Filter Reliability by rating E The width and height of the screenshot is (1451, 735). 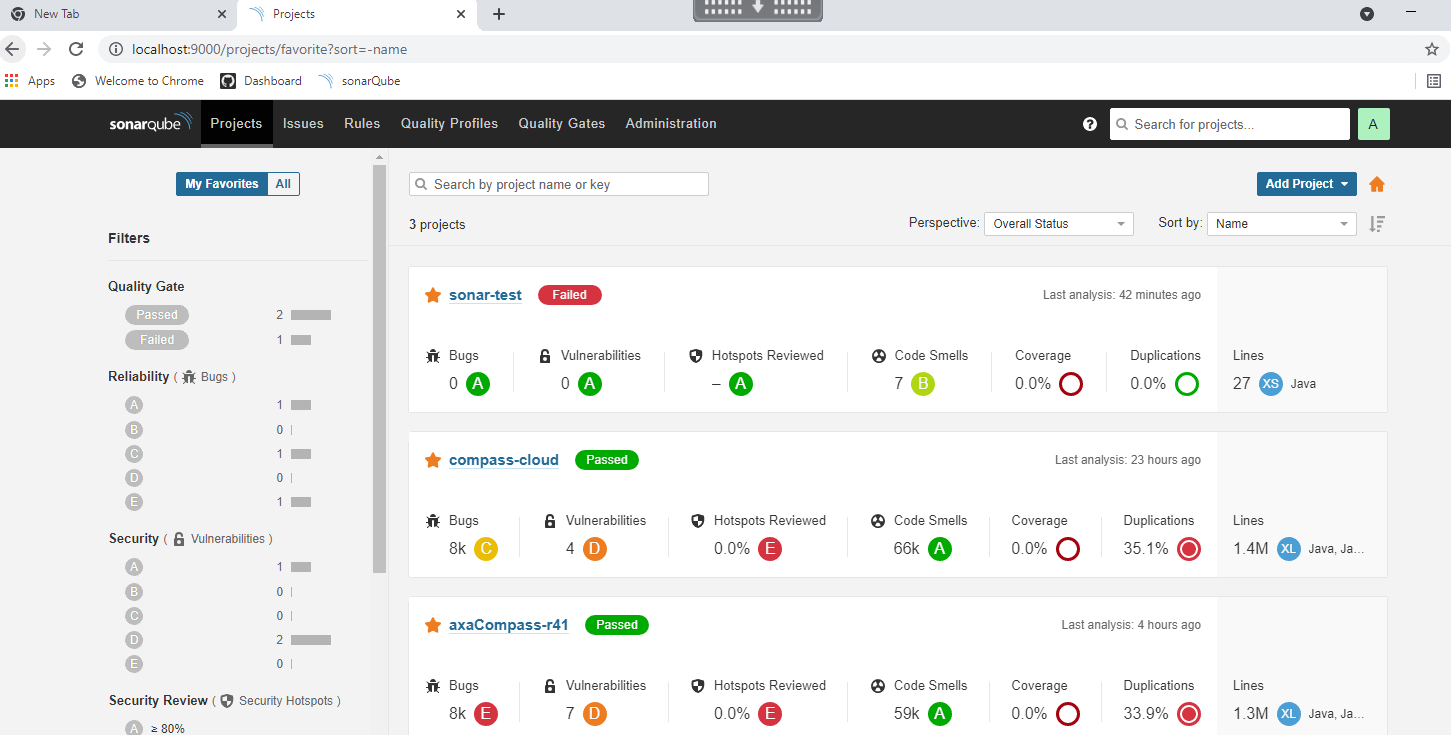[x=134, y=502]
